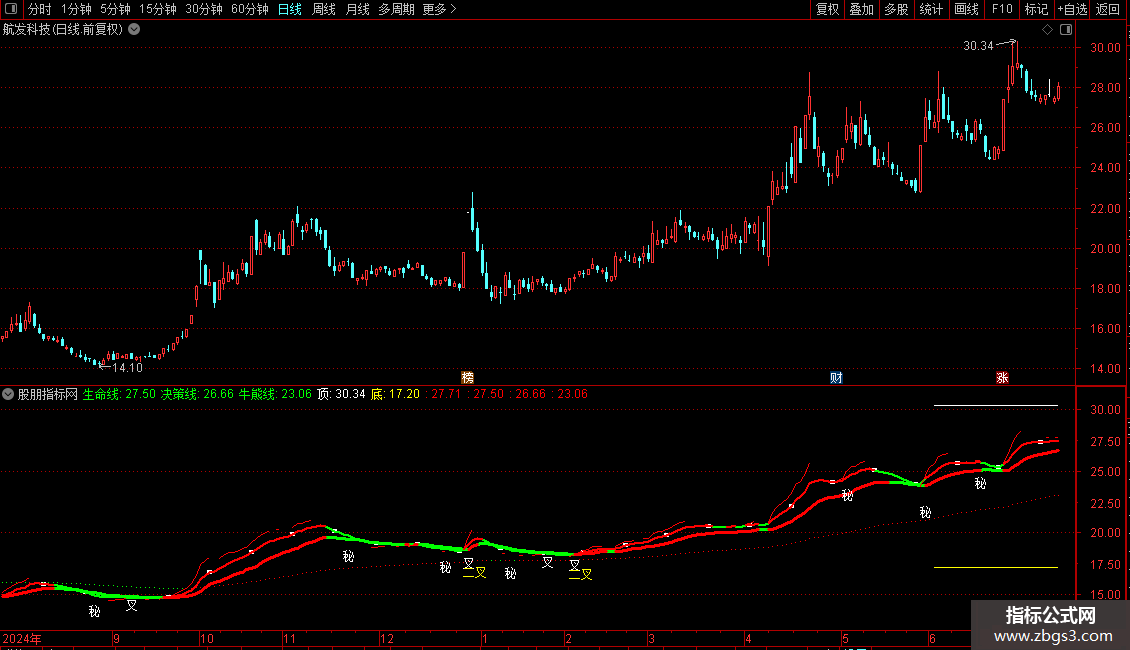Open the F10 company info
The image size is (1130, 650).
pyautogui.click(x=1002, y=9)
